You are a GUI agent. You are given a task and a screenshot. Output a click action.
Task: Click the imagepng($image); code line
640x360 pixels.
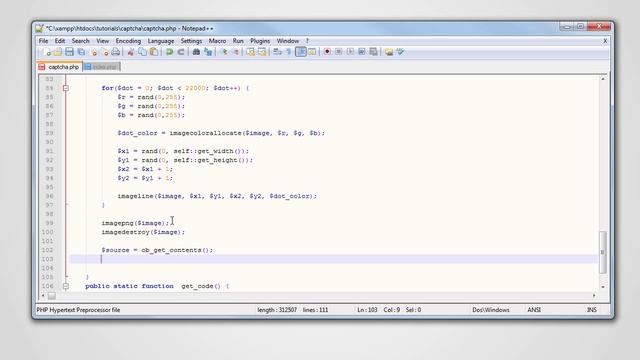(135, 223)
